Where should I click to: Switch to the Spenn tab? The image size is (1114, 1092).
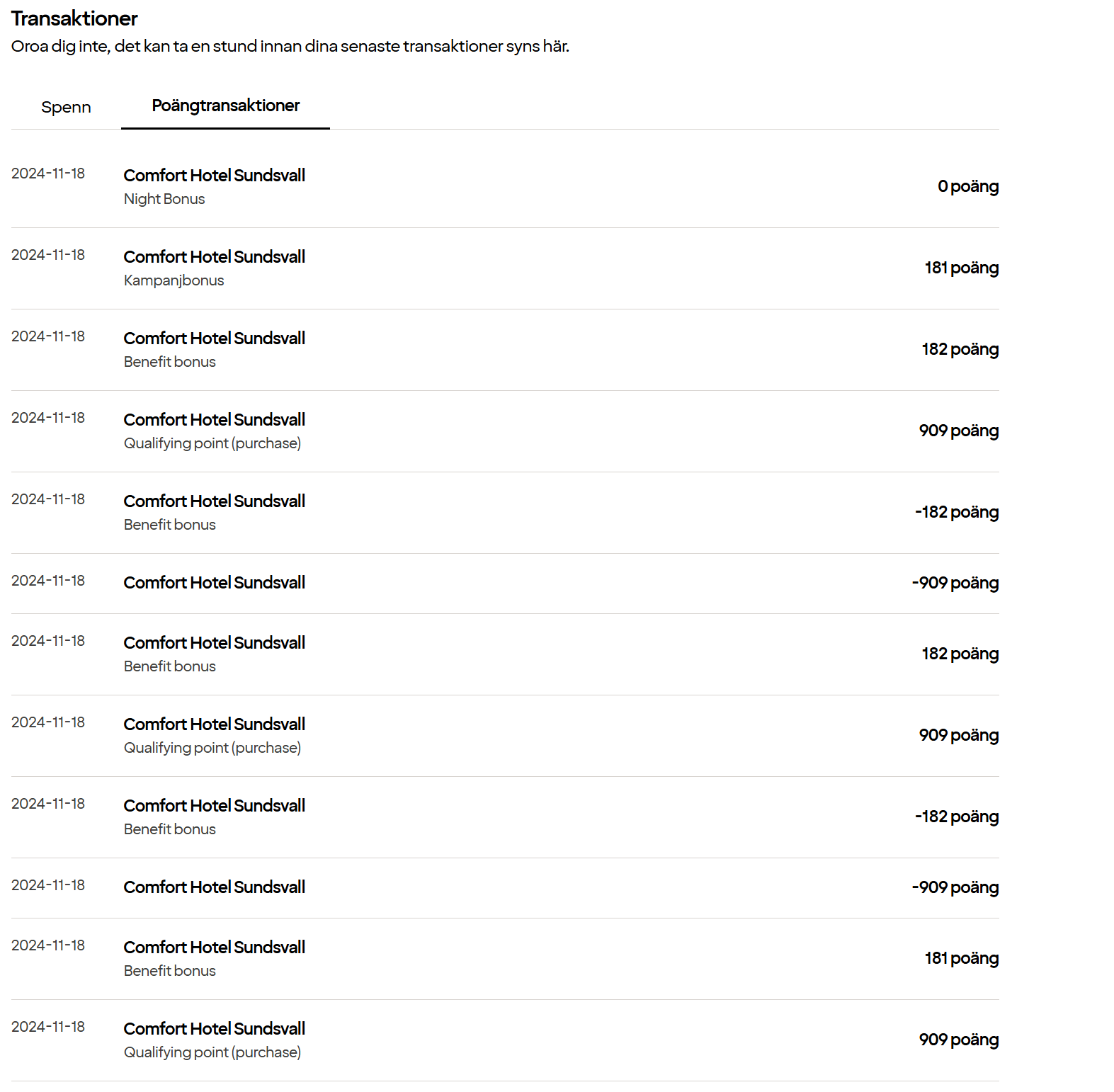[x=66, y=108]
